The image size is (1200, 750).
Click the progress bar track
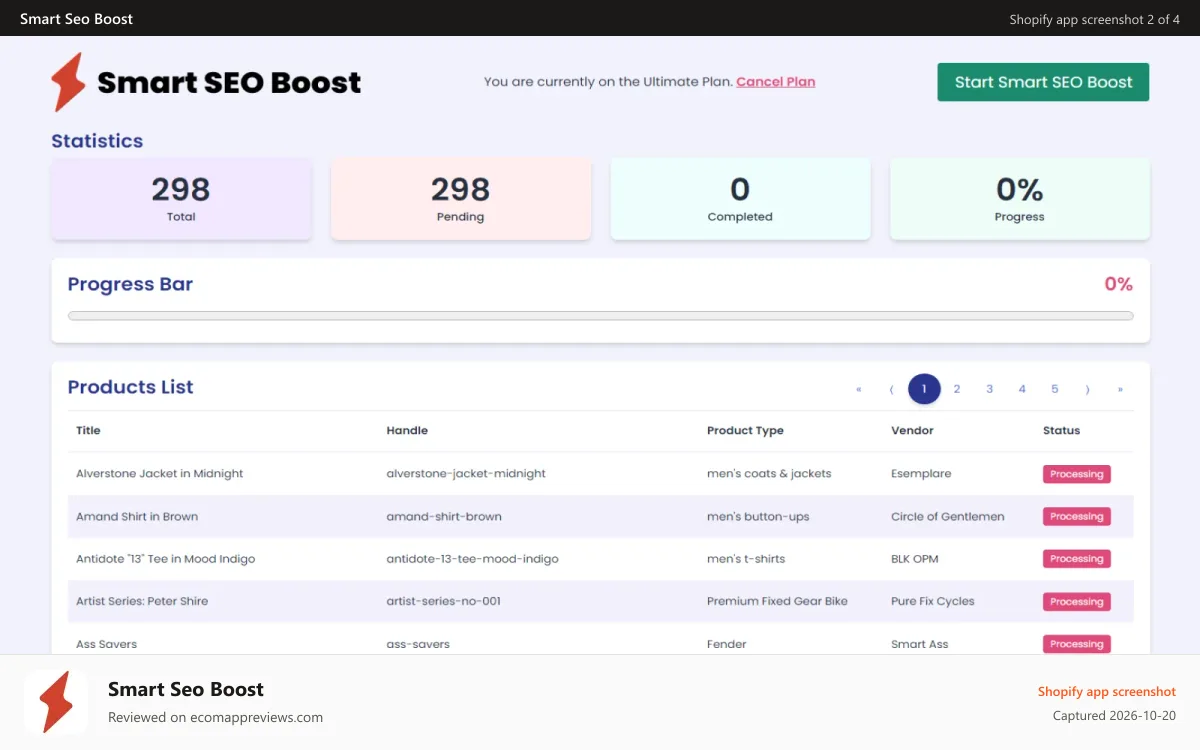pos(601,316)
